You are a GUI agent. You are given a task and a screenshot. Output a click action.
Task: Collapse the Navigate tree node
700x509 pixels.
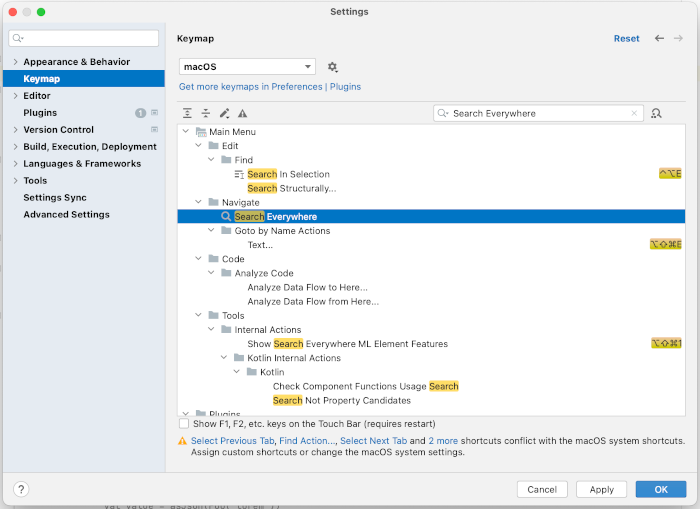point(198,202)
